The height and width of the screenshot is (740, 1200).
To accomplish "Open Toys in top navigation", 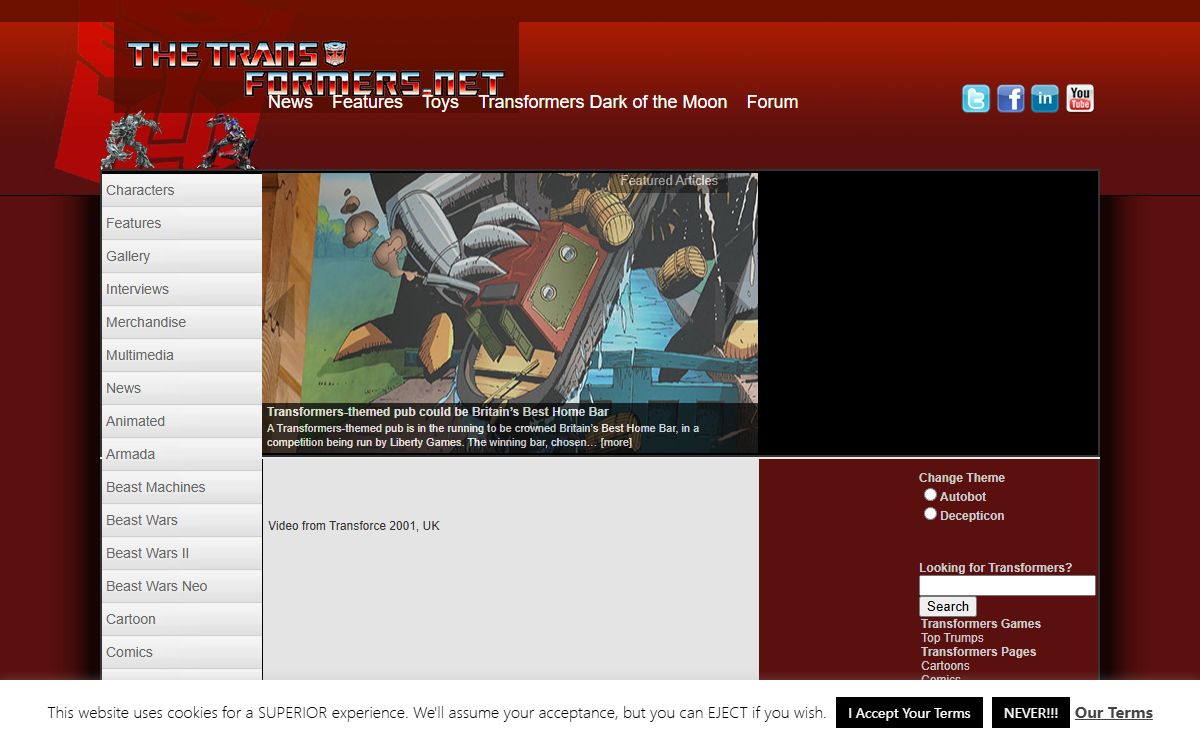I will tap(440, 102).
